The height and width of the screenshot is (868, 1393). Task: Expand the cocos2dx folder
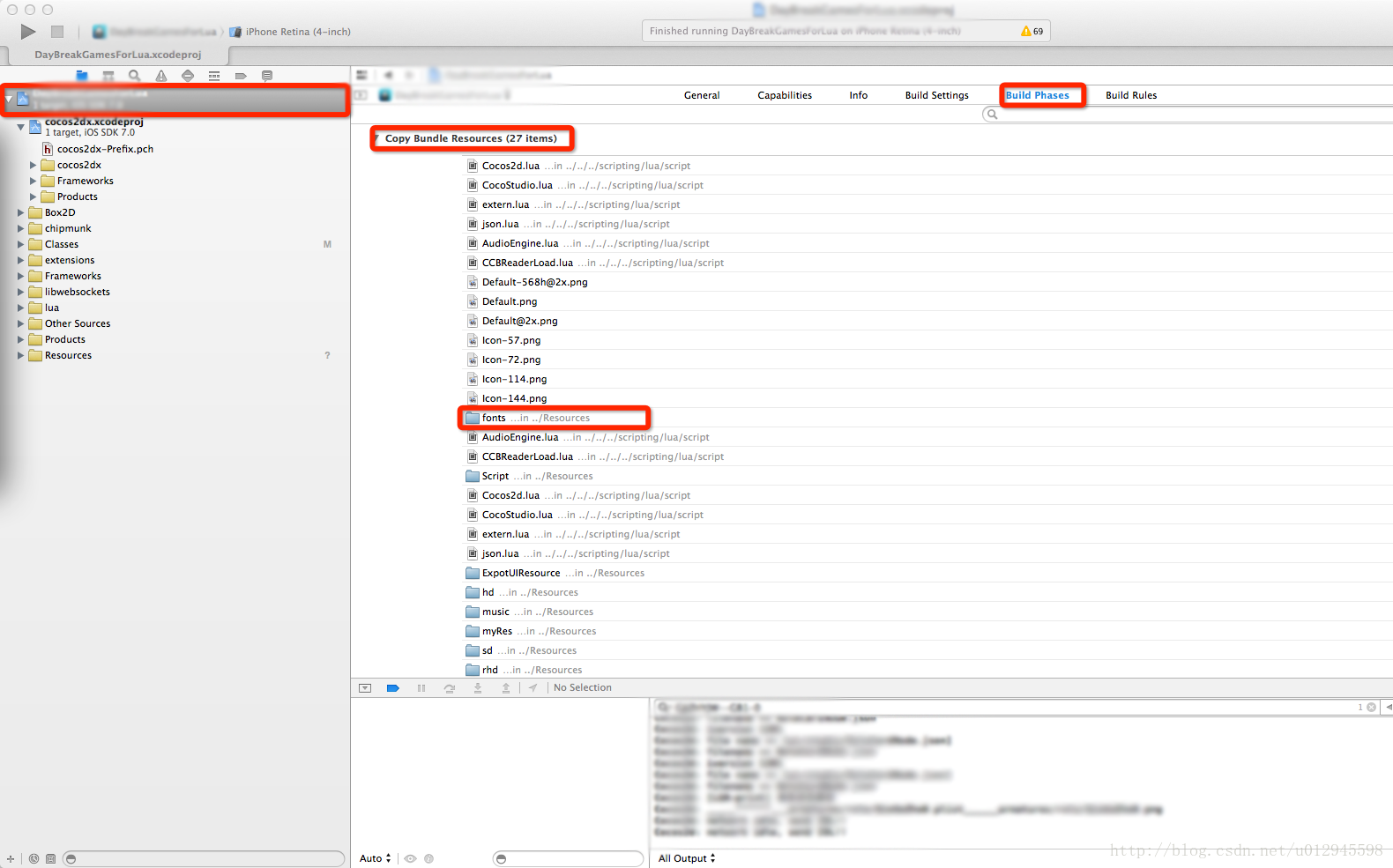34,165
